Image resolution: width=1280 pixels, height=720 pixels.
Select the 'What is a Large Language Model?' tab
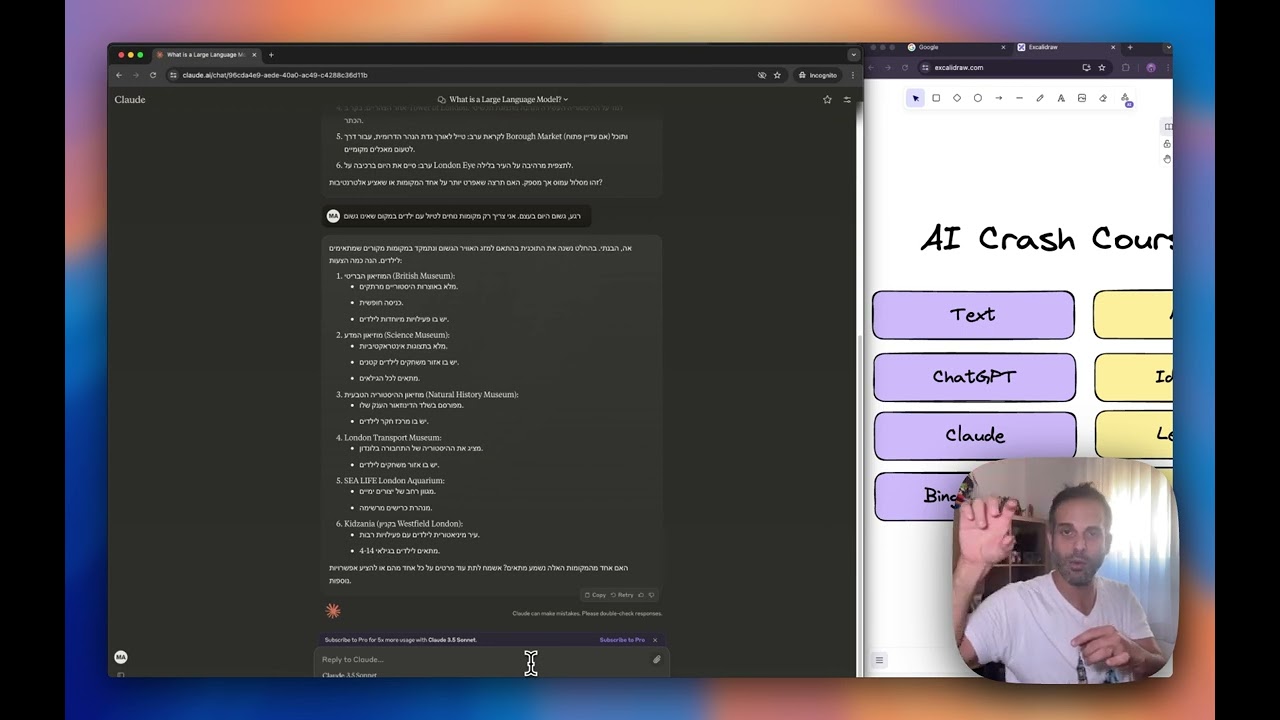tap(205, 55)
